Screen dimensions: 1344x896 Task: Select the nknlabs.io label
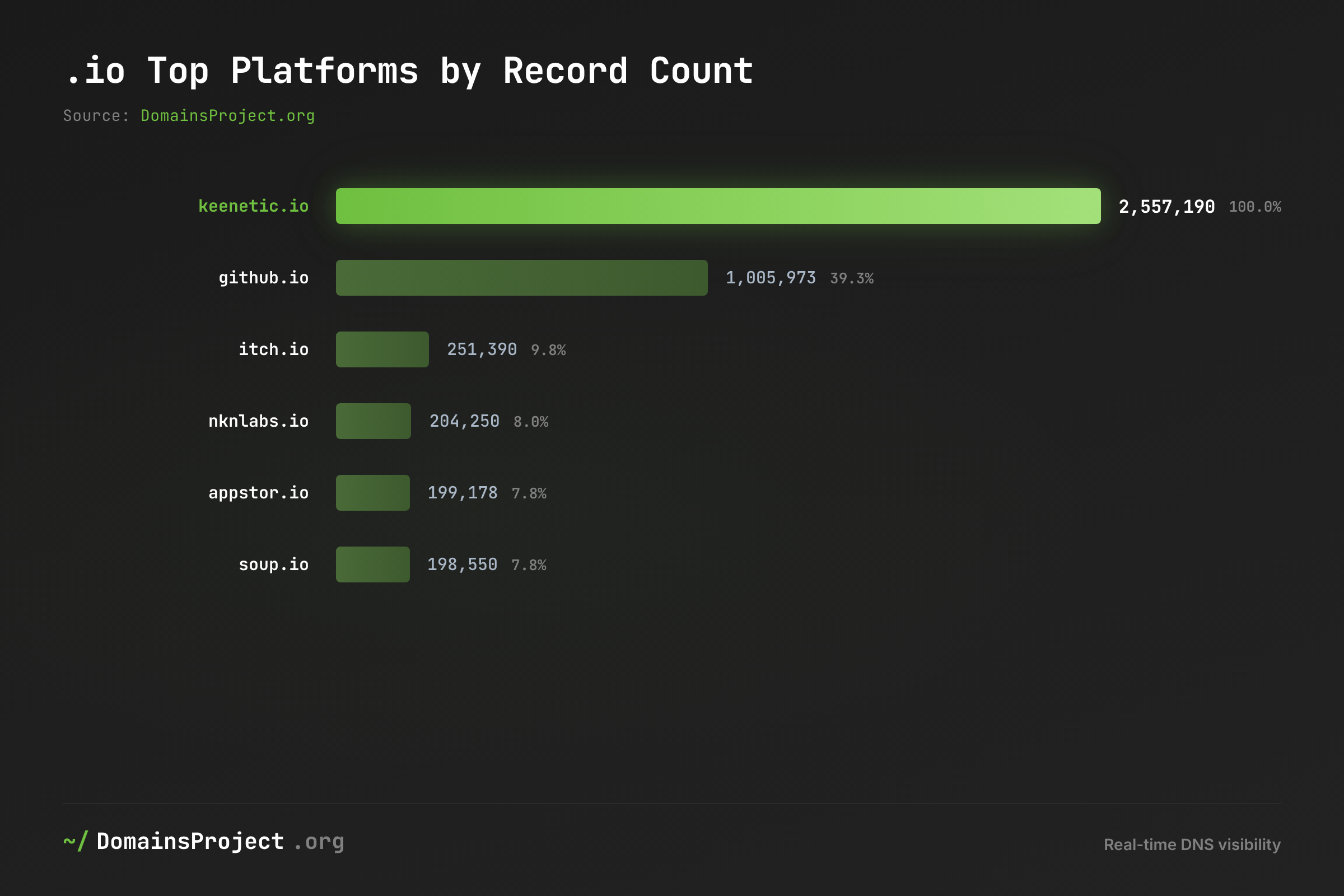click(258, 421)
